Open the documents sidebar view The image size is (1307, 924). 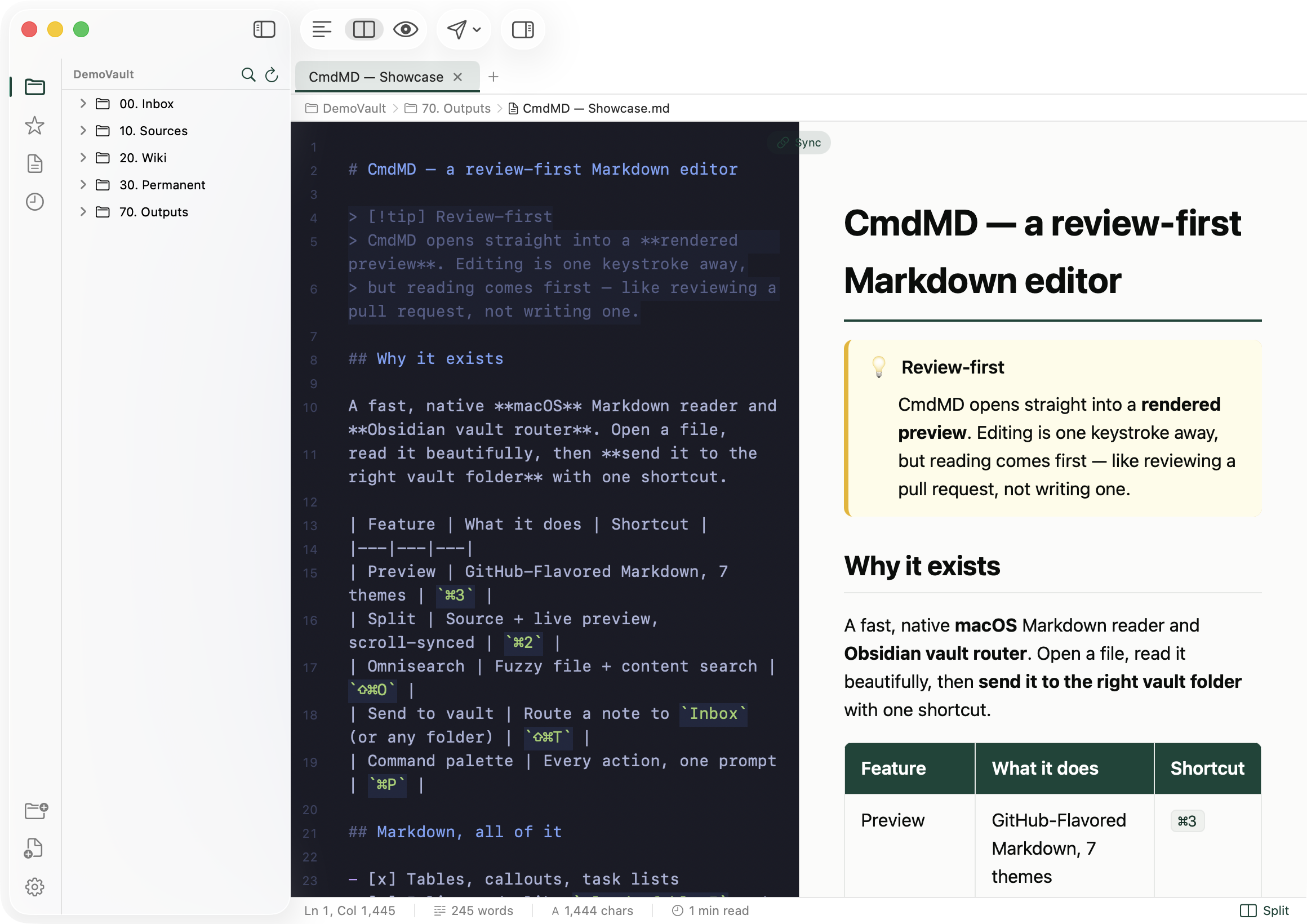pos(35,163)
